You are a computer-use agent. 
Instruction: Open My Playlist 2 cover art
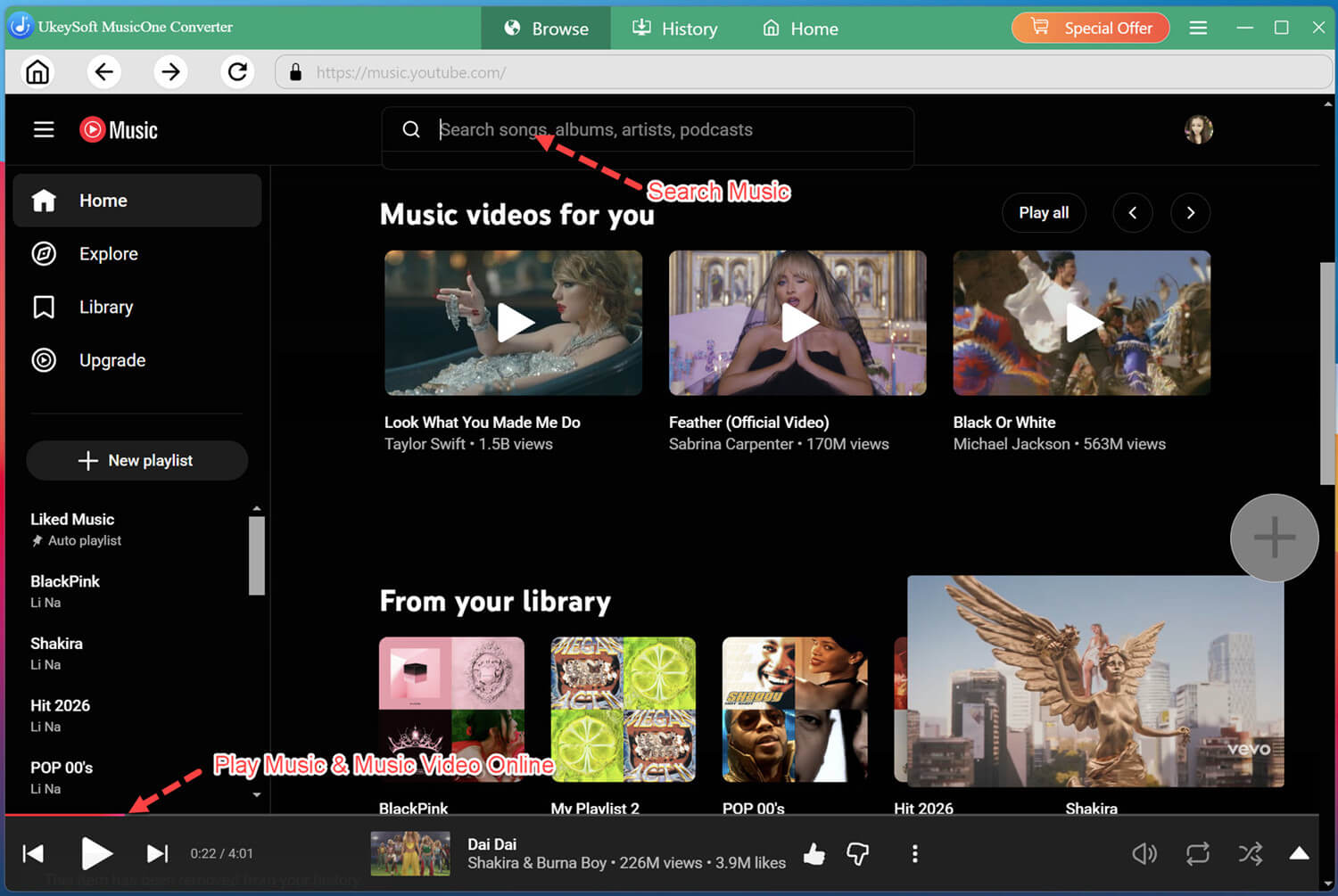tap(624, 710)
